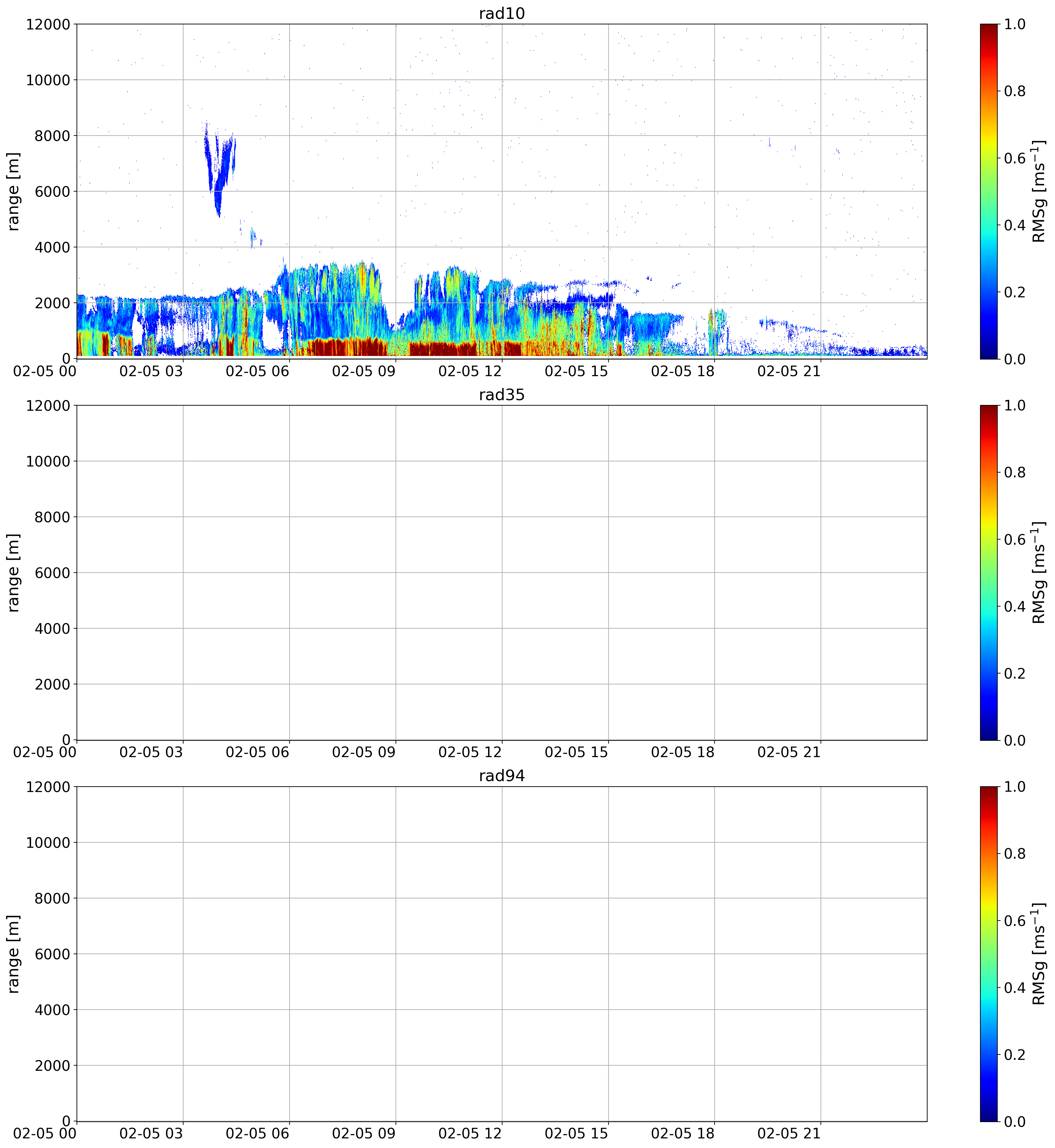Image resolution: width=1055 pixels, height=1148 pixels.
Task: Click the '02-05 21' x-tick under rad10
Action: pos(789,371)
